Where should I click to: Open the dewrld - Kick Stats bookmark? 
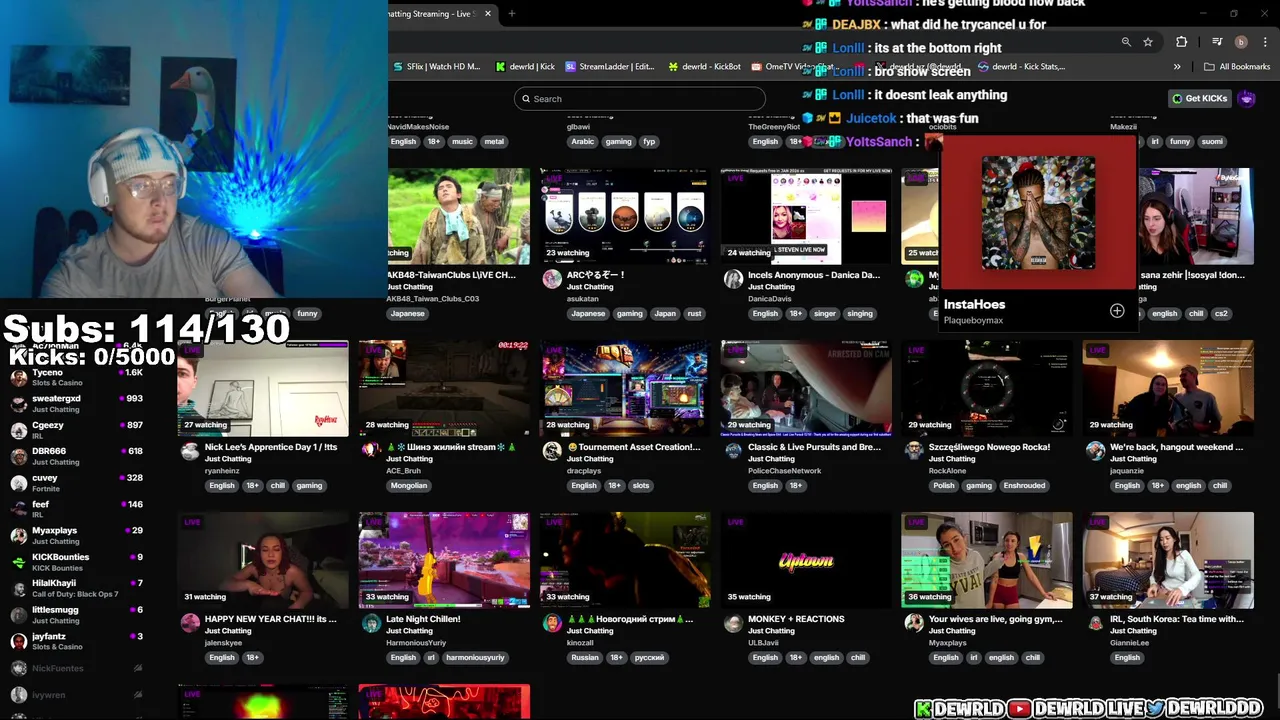[x=1022, y=67]
